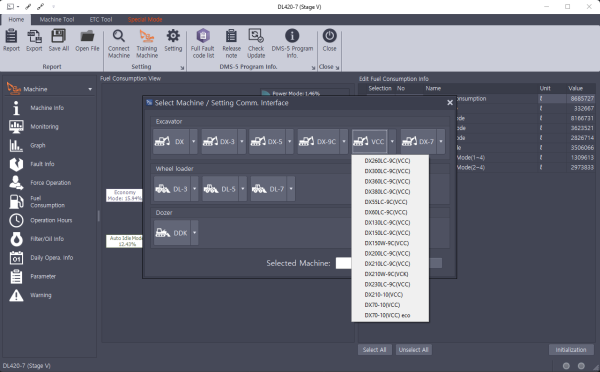This screenshot has width=600, height=372.
Task: Expand the Machine sidebar dropdown
Action: point(90,89)
